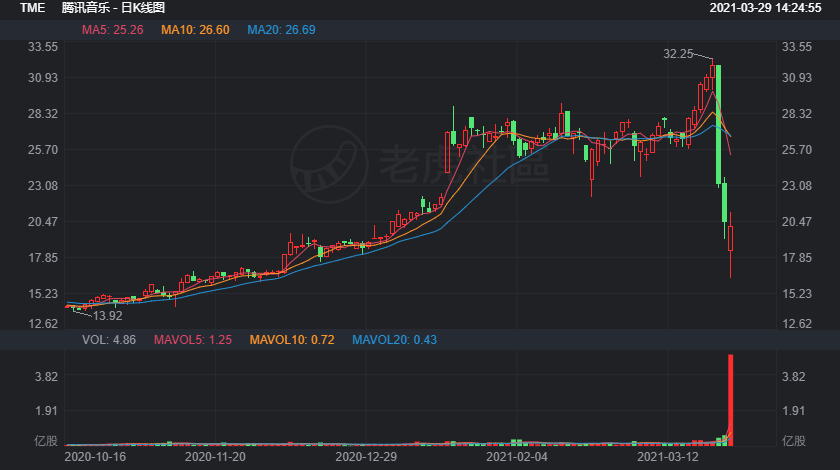Click the 2020-11-20 date axis label
Image resolution: width=840 pixels, height=470 pixels.
click(x=215, y=457)
